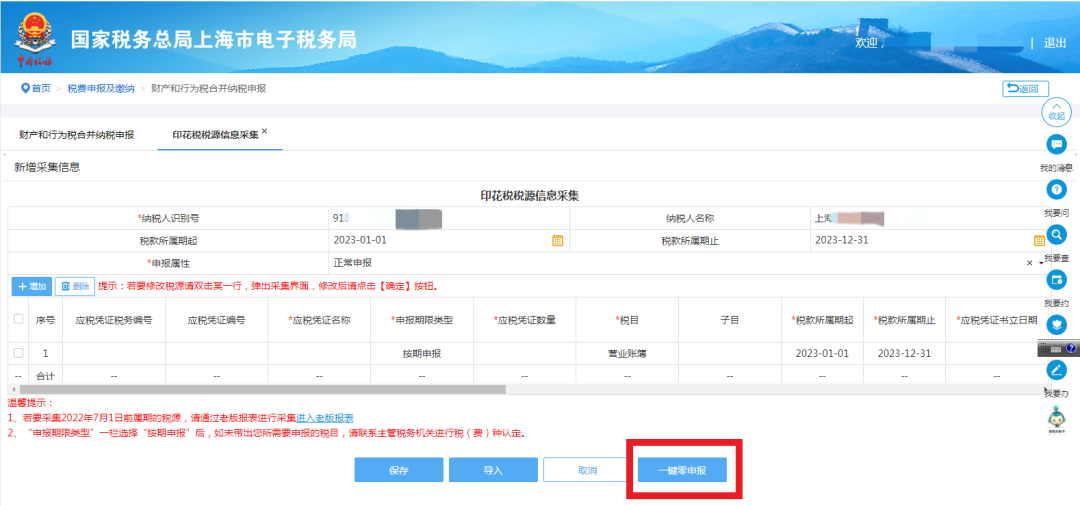Clear the 正常申报 selection with X
Screen dimensions: 1080x506
click(x=1029, y=263)
